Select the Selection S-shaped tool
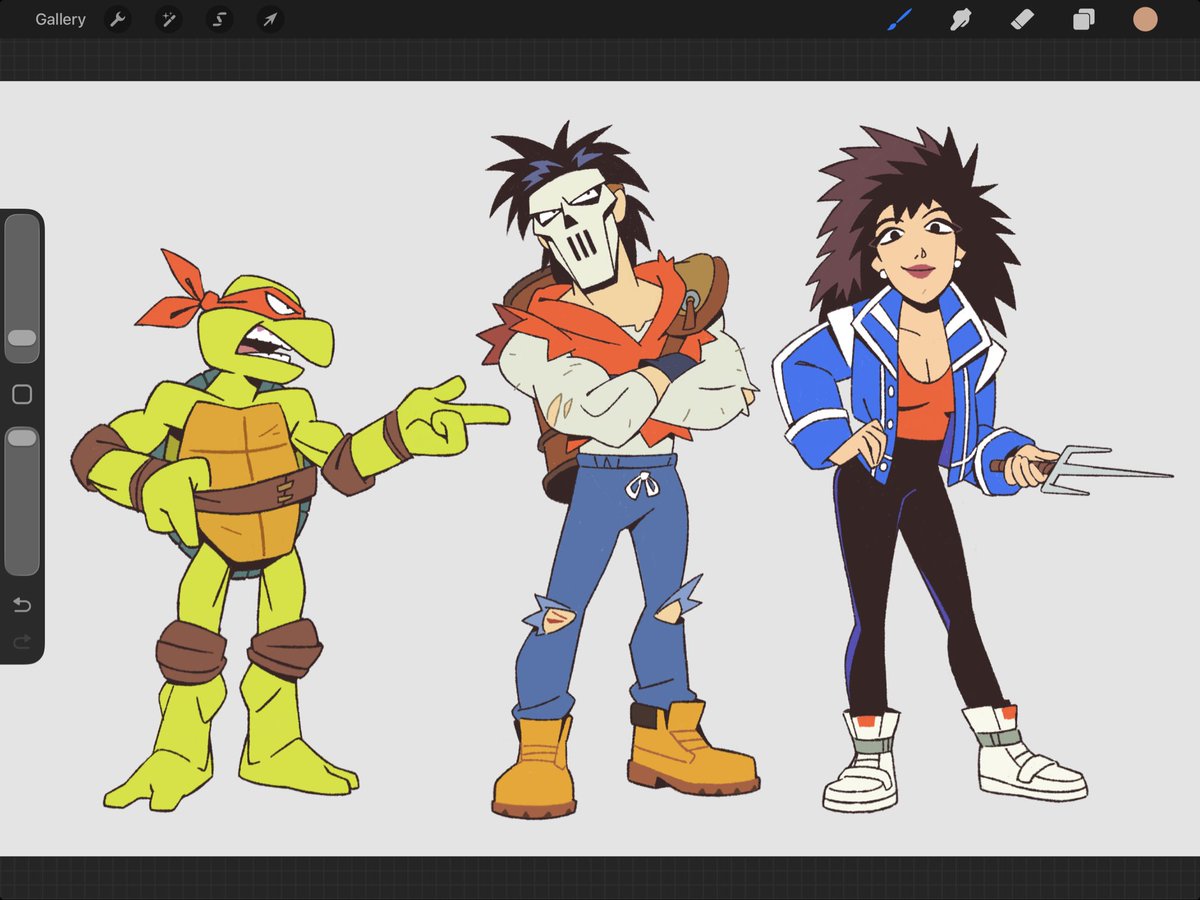Screen dimensions: 1200x900 click(219, 20)
